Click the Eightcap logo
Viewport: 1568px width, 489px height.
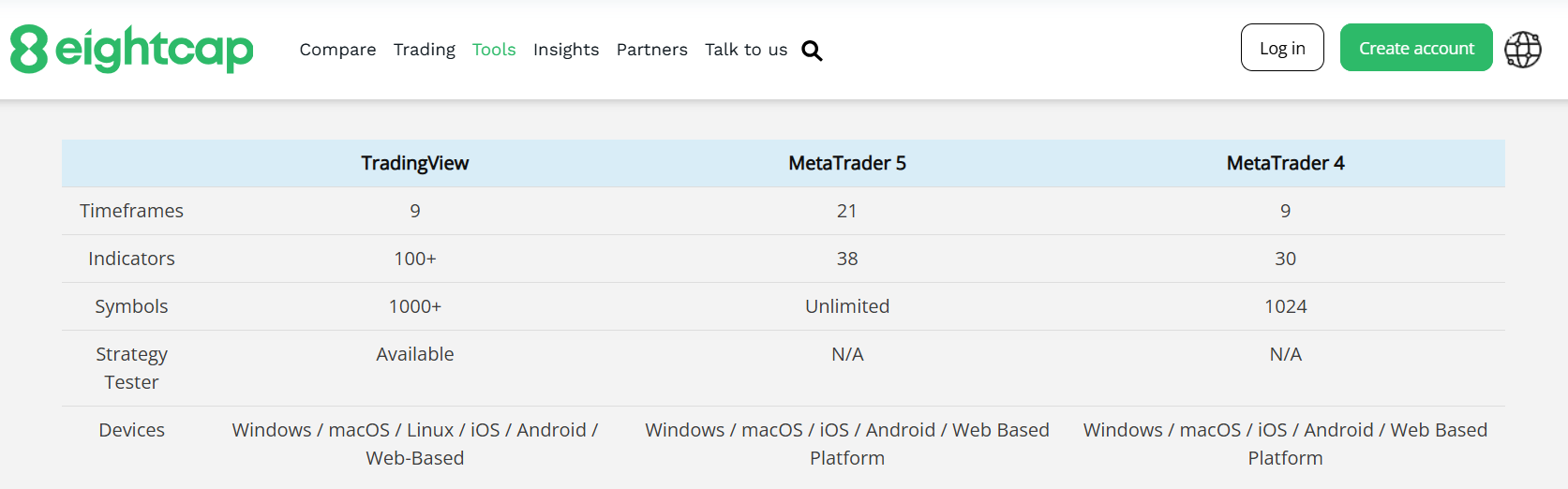pyautogui.click(x=132, y=49)
